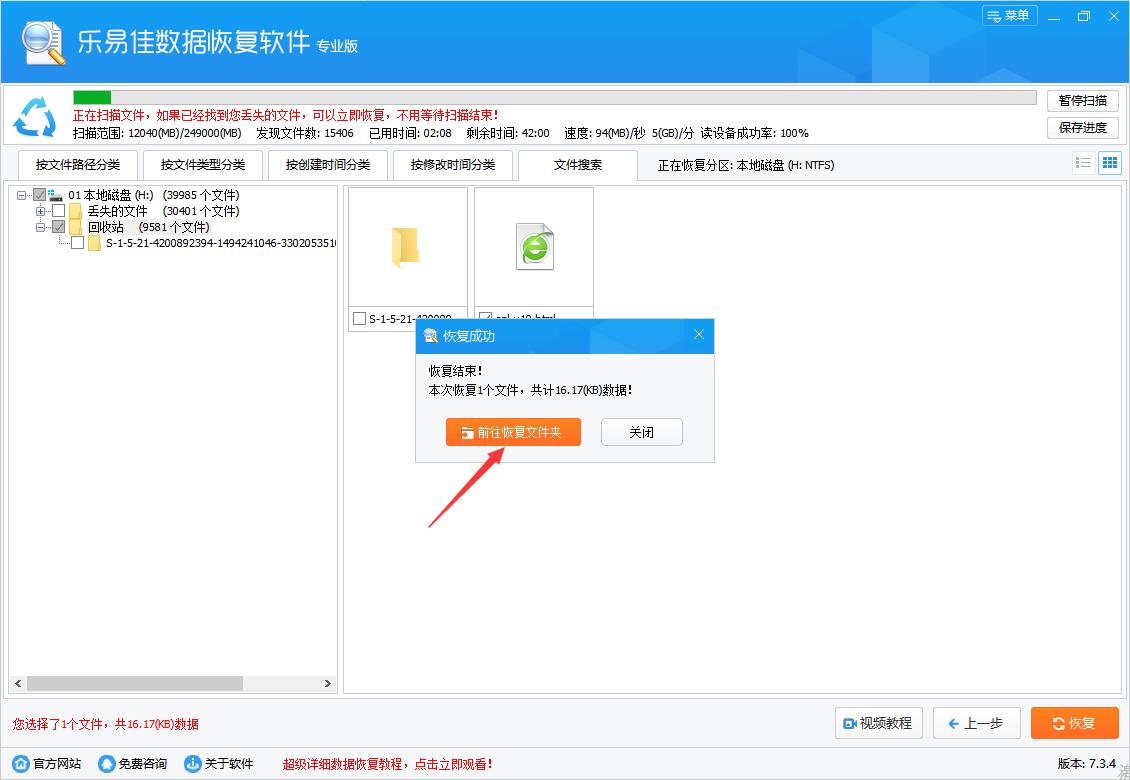Open 超级详细数据恢复教程 tutorial link

point(388,763)
